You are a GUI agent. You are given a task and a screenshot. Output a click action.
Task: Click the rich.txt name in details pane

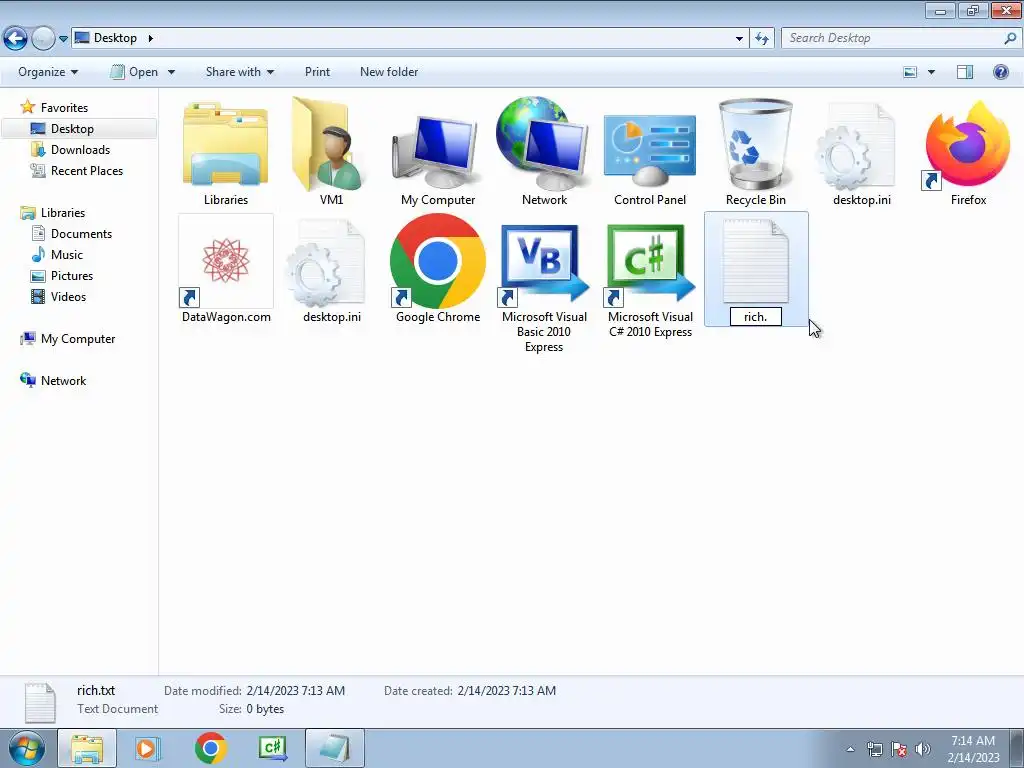(96, 690)
